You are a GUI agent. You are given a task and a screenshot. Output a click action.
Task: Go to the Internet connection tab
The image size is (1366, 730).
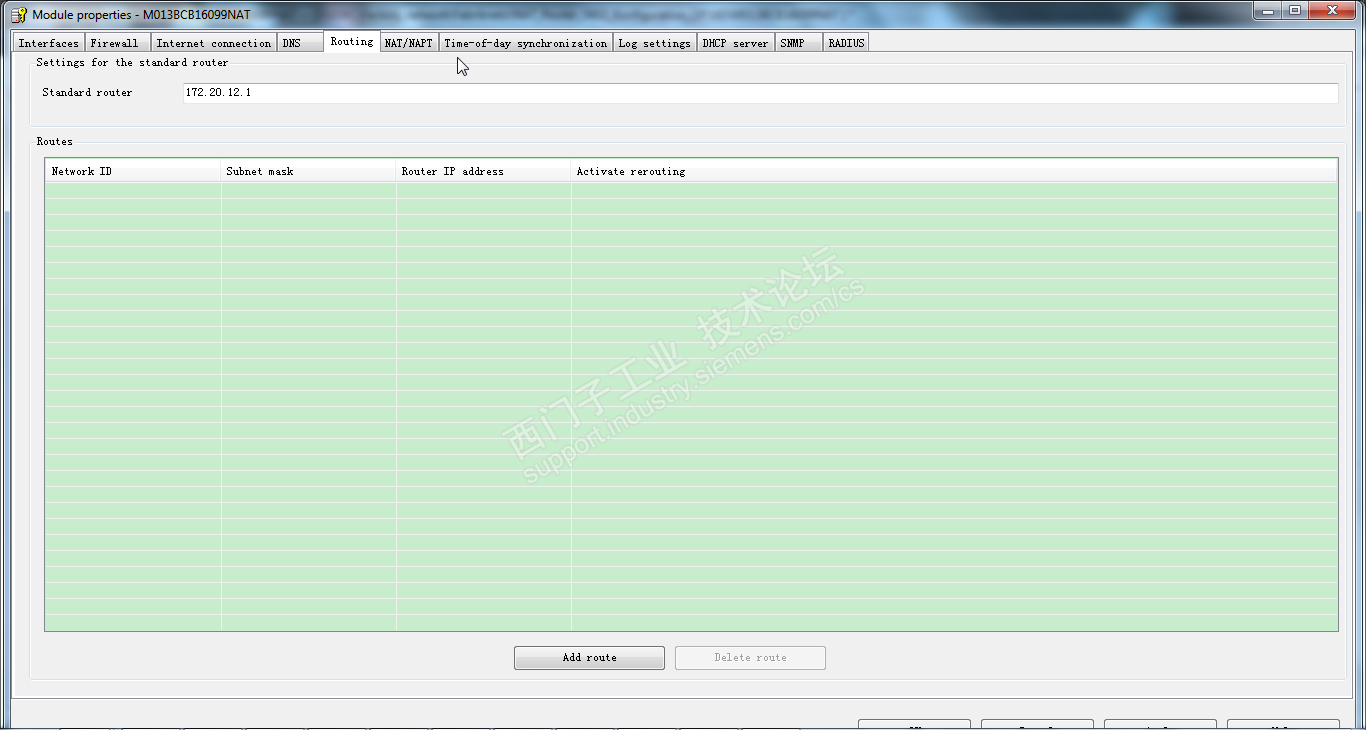(x=213, y=43)
